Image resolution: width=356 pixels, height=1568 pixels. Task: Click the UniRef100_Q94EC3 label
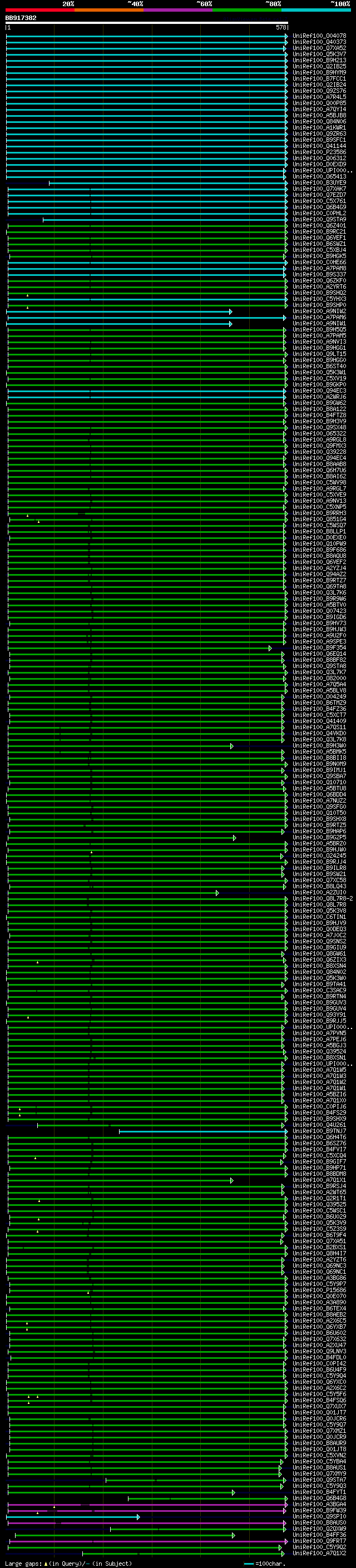[x=319, y=391]
